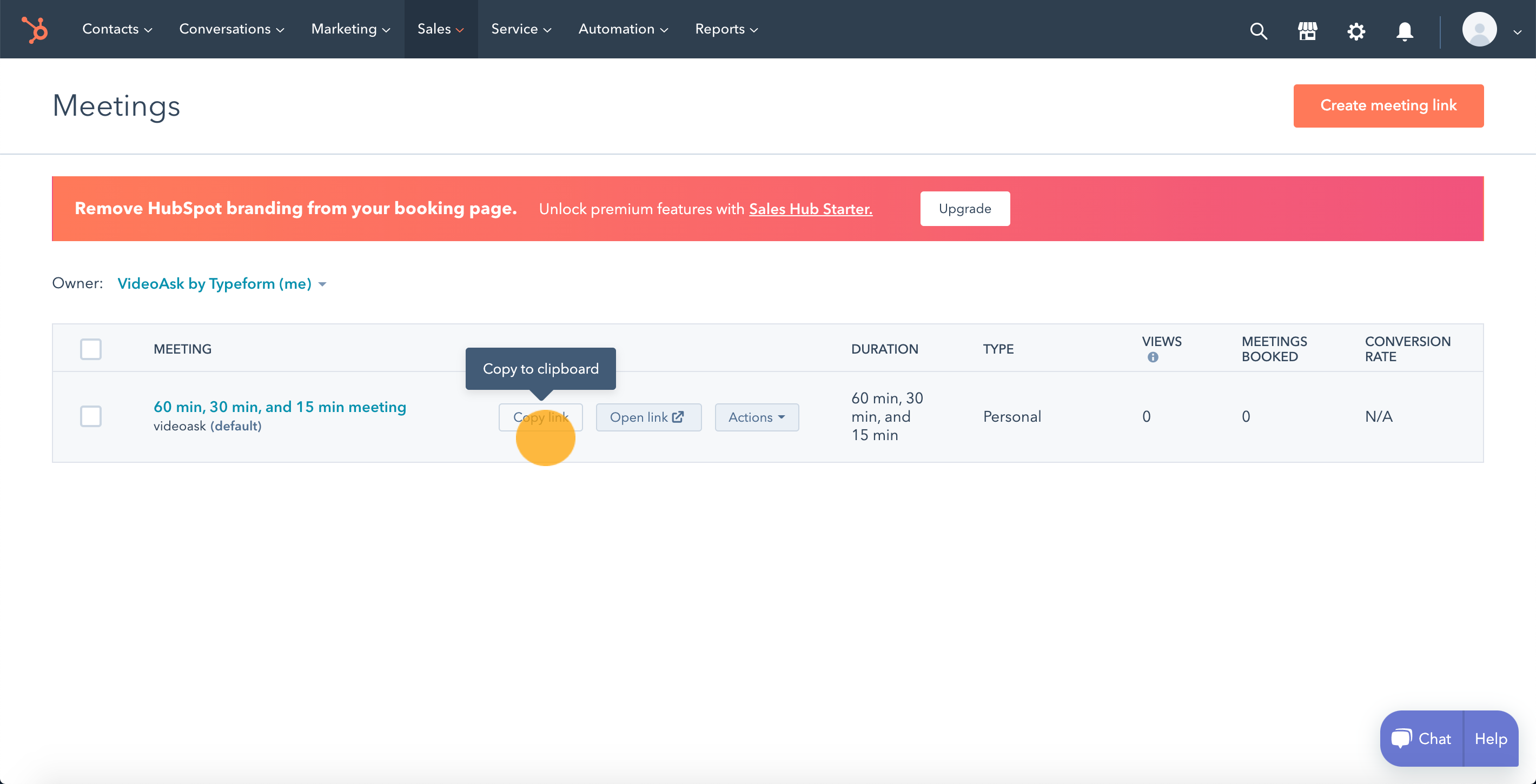Open the Sales menu
1536x784 pixels.
(441, 29)
